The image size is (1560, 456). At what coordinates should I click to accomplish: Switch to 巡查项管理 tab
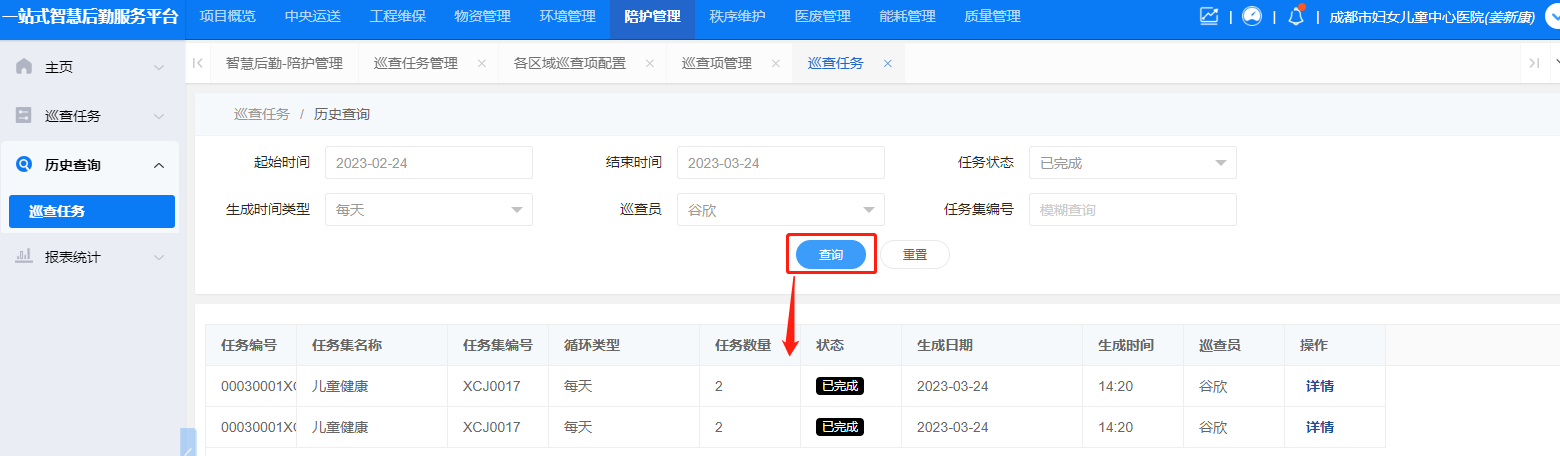coord(717,63)
